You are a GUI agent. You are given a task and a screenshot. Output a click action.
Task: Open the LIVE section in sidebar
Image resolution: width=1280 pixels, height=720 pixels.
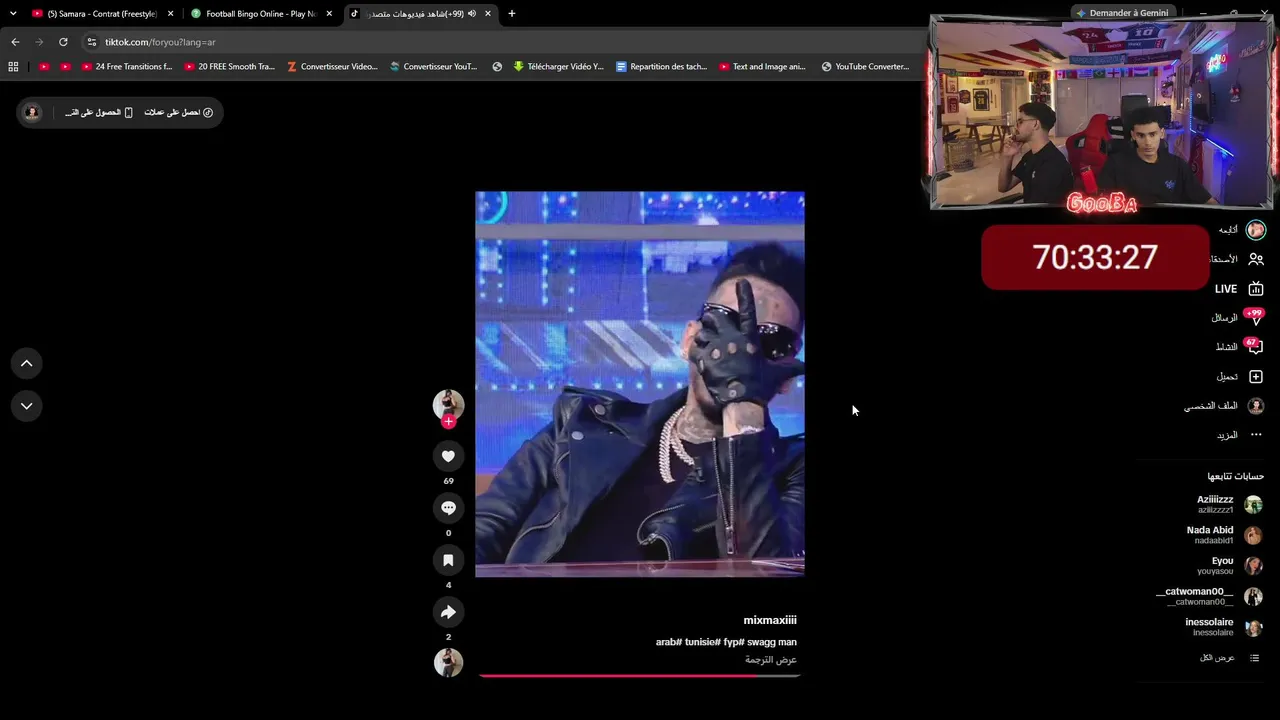(1239, 289)
